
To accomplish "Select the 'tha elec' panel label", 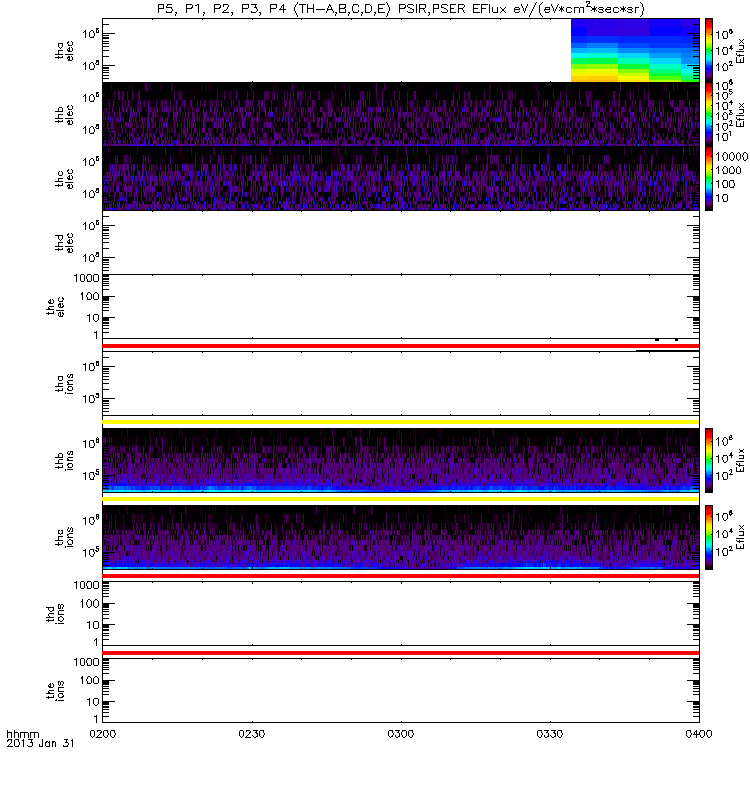I will pyautogui.click(x=64, y=51).
